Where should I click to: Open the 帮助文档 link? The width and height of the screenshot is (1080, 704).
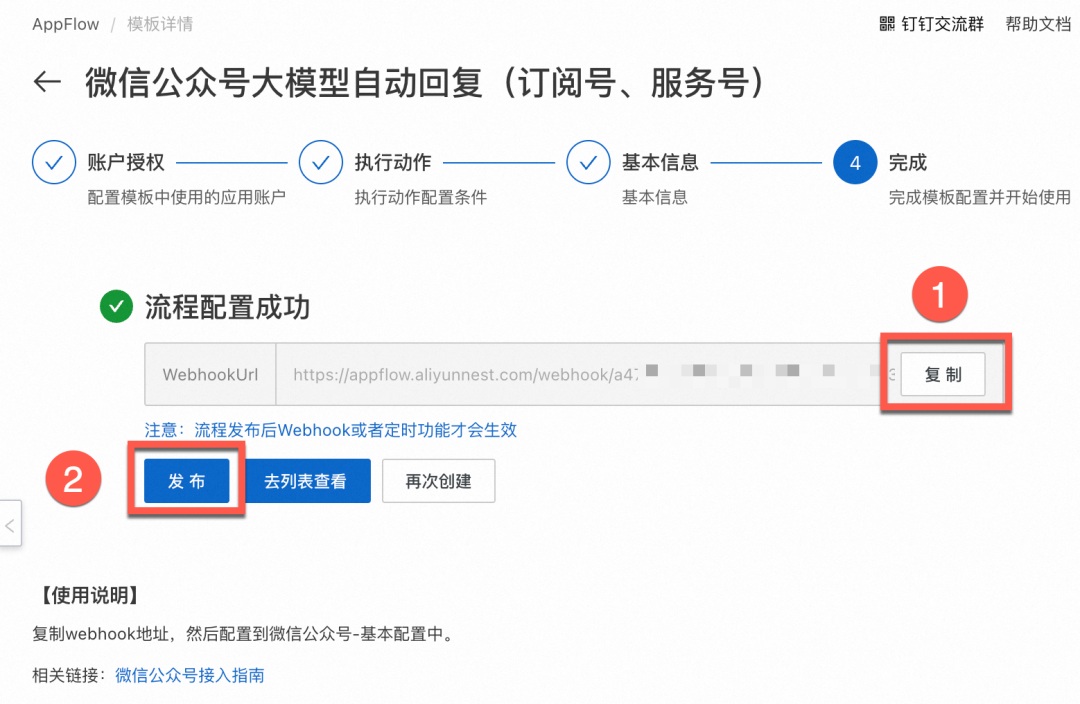1038,24
